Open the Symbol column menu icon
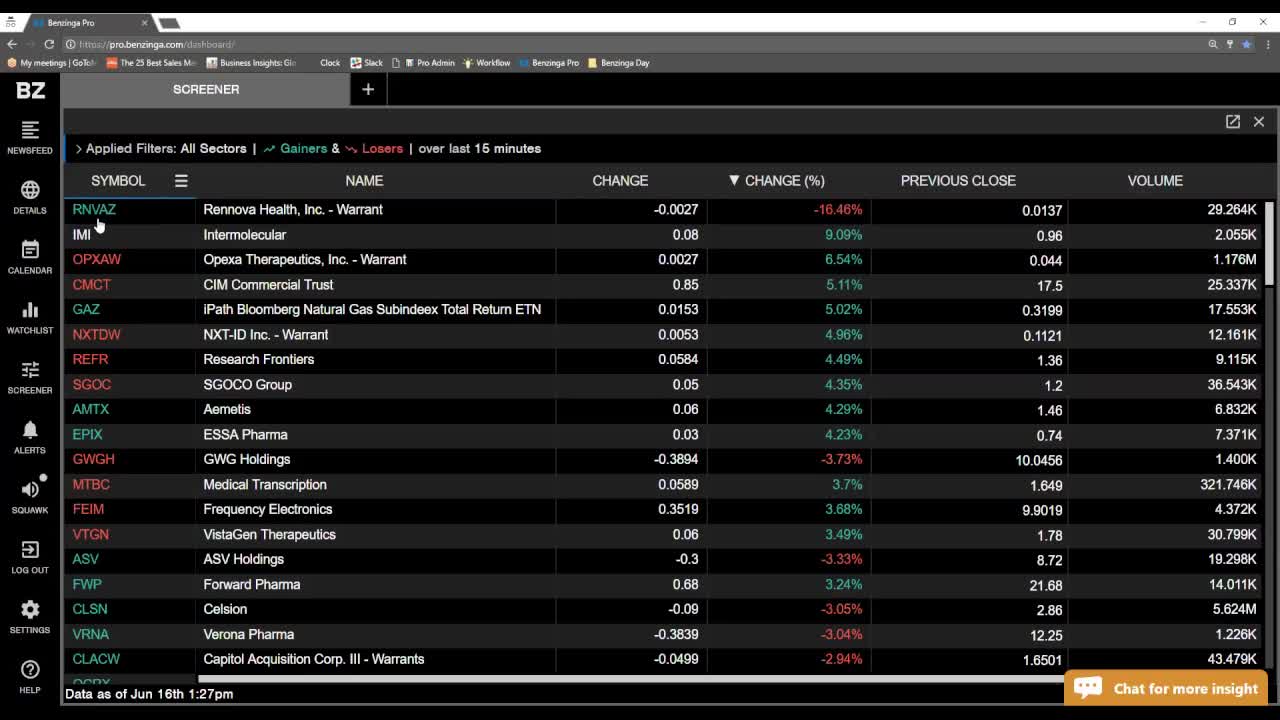The width and height of the screenshot is (1280, 720). (181, 181)
